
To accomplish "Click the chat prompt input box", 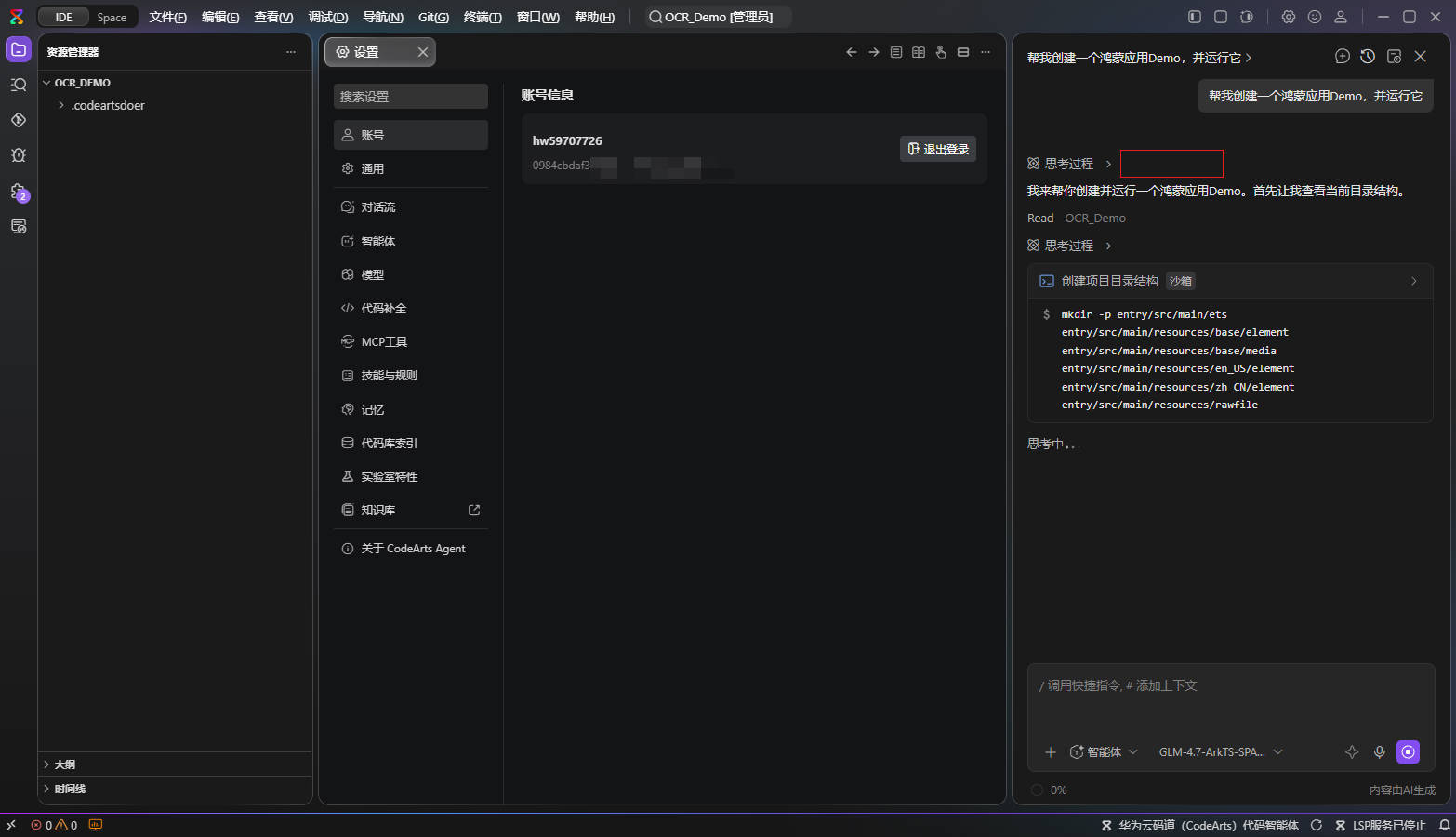I will pos(1230,697).
